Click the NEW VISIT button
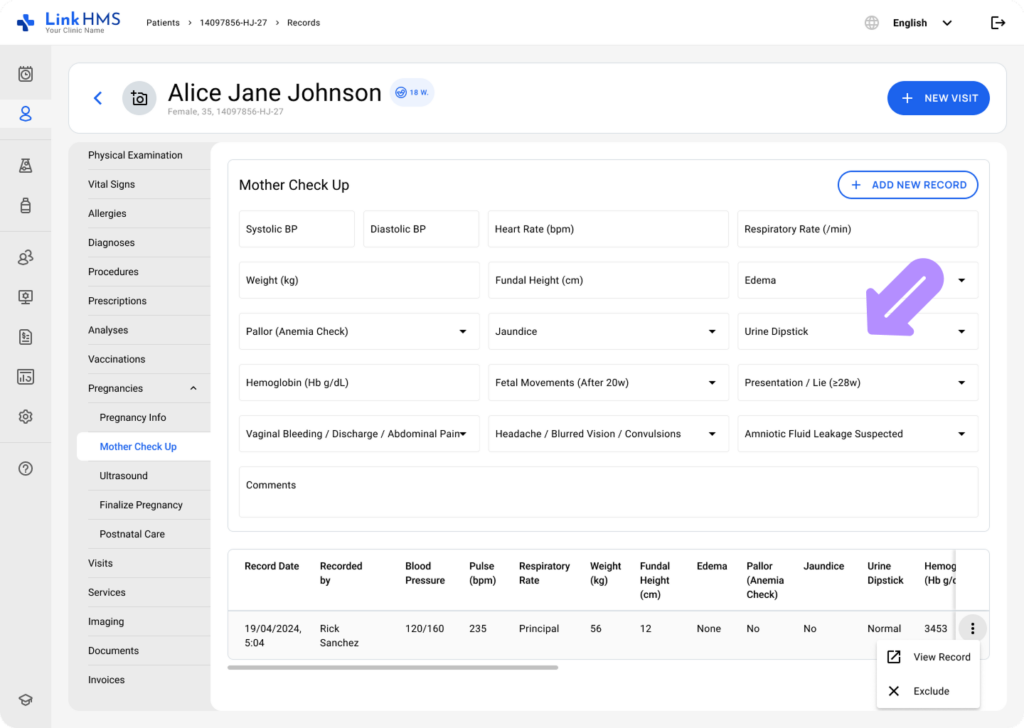The image size is (1024, 728). pos(938,98)
